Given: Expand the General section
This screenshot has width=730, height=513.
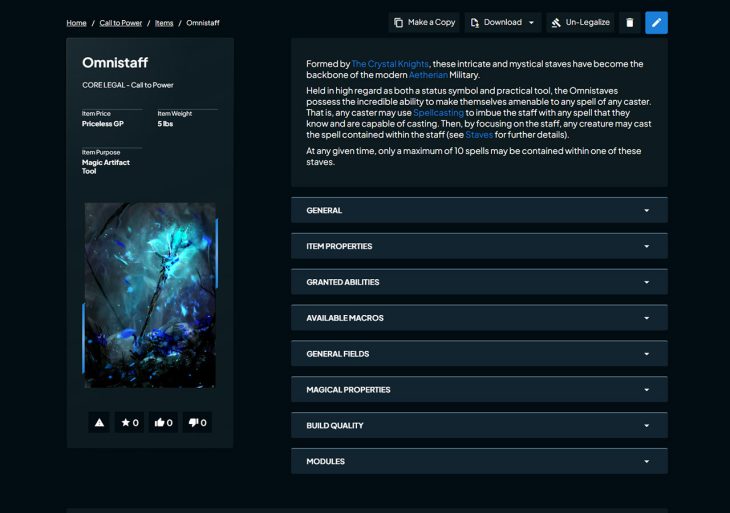Looking at the screenshot, I should tap(479, 210).
